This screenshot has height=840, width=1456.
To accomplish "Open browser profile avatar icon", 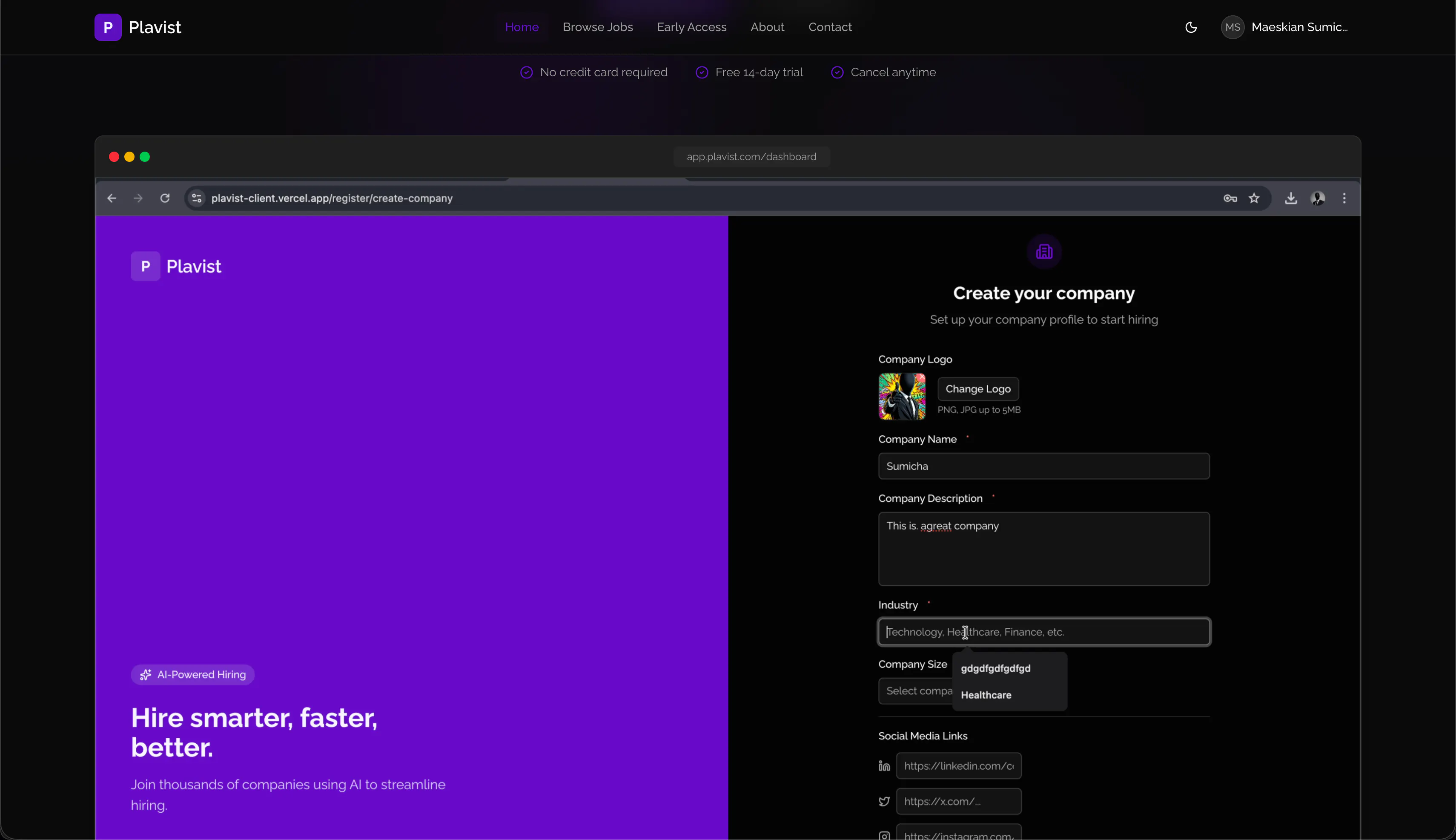I will (1318, 198).
